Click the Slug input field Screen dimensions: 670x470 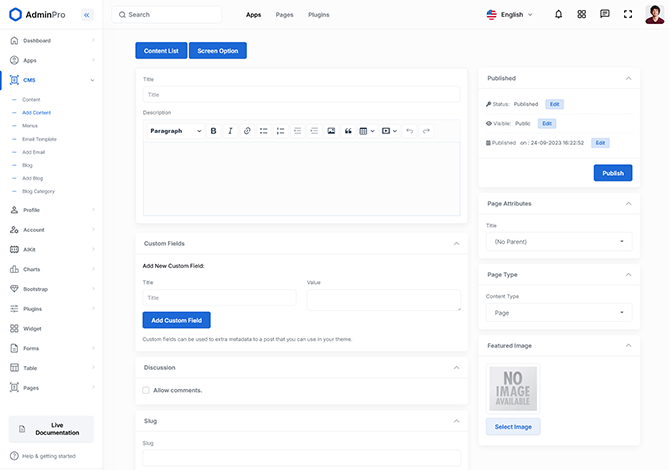(x=301, y=457)
